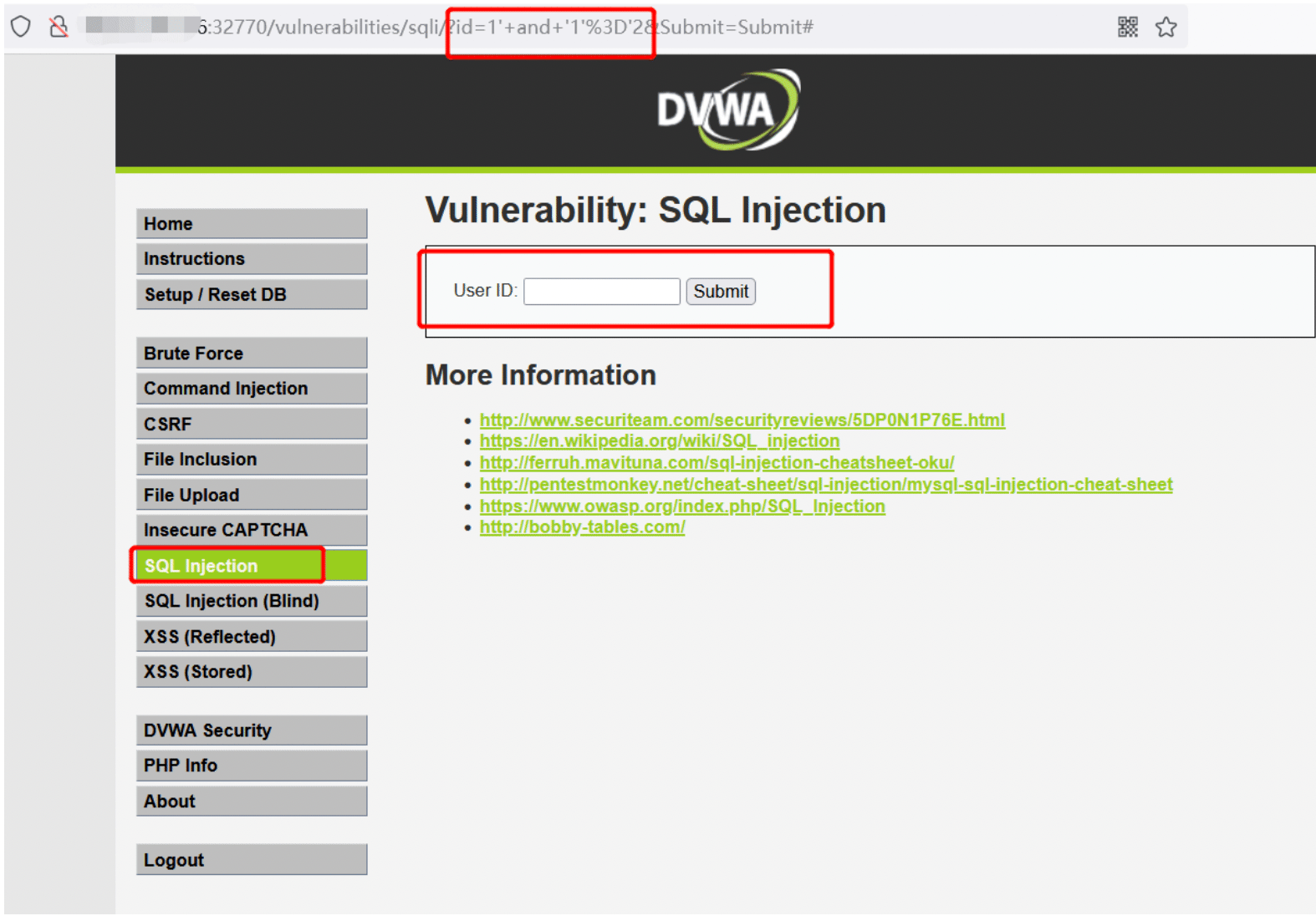Click the shield tracking protection icon
Screen dimensions: 1316x916
21,27
